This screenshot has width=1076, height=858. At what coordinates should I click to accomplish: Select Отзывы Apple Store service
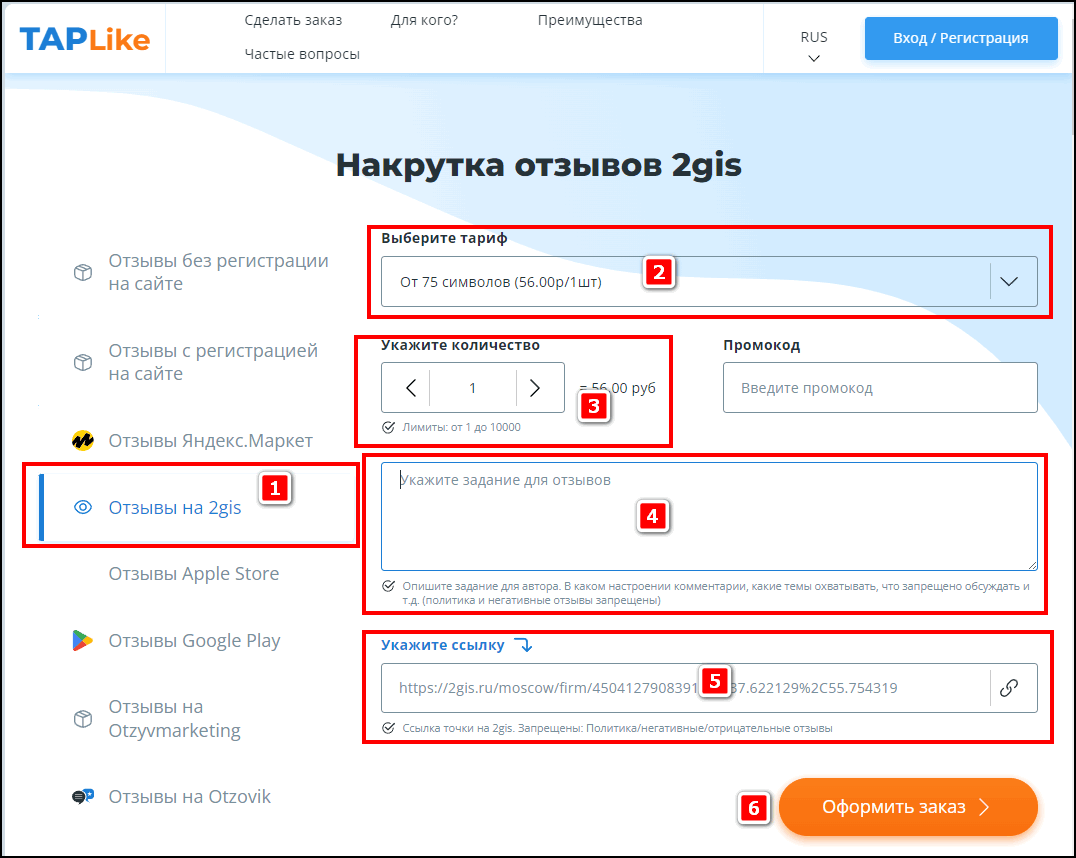(x=194, y=574)
